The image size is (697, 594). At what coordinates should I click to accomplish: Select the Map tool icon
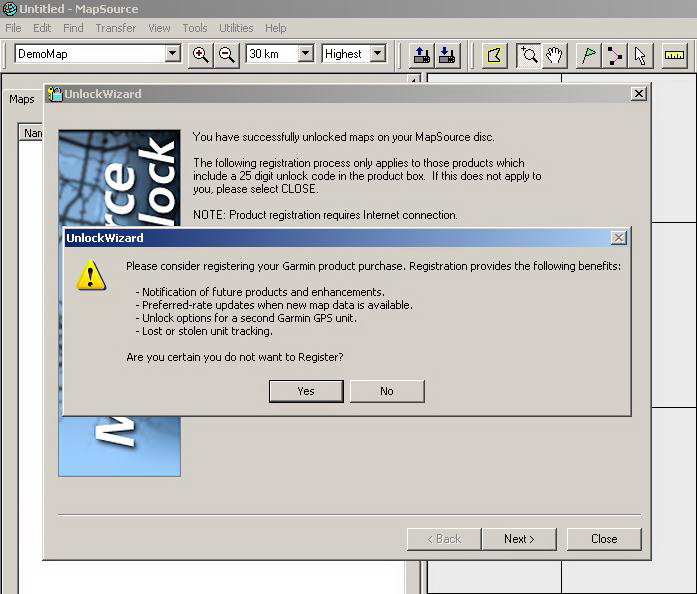[x=494, y=55]
